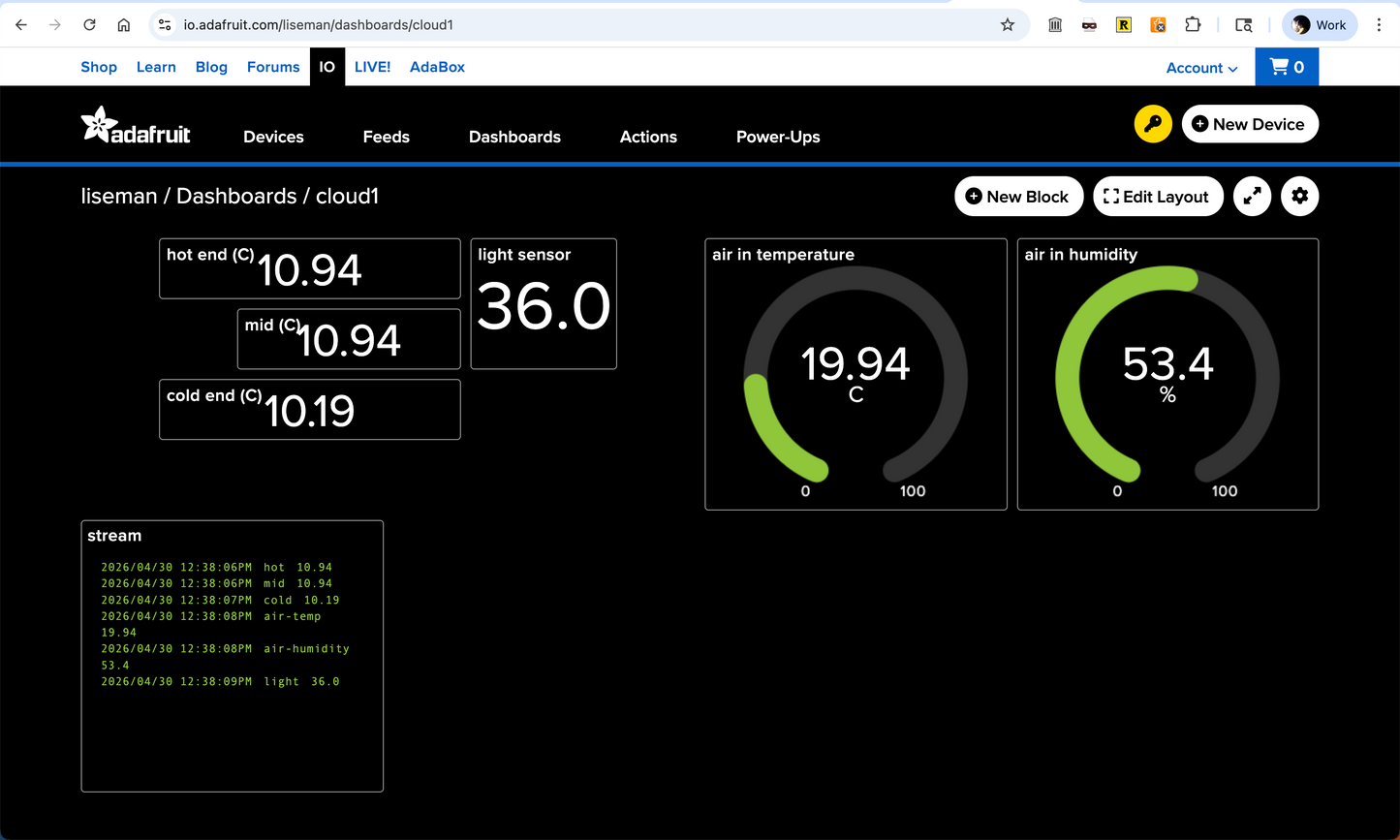Click the liseman breadcrumb

point(119,196)
